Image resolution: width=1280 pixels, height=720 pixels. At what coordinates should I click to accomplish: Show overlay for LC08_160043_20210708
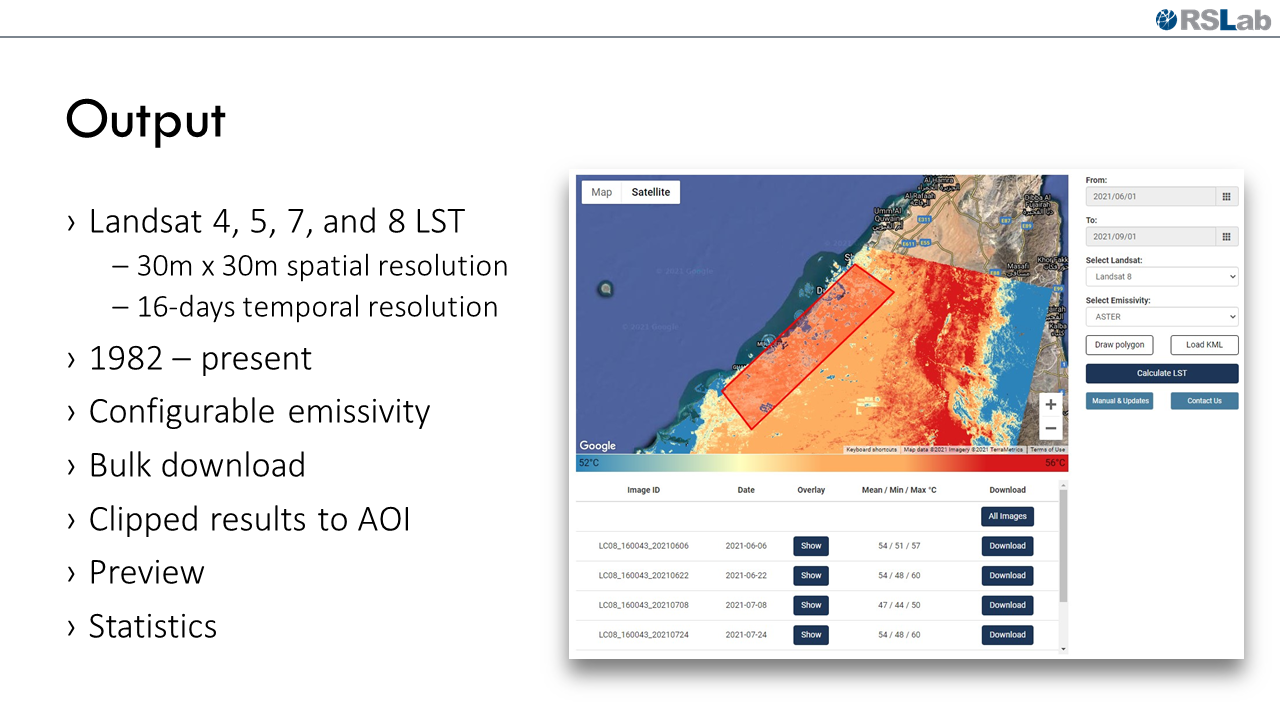811,605
